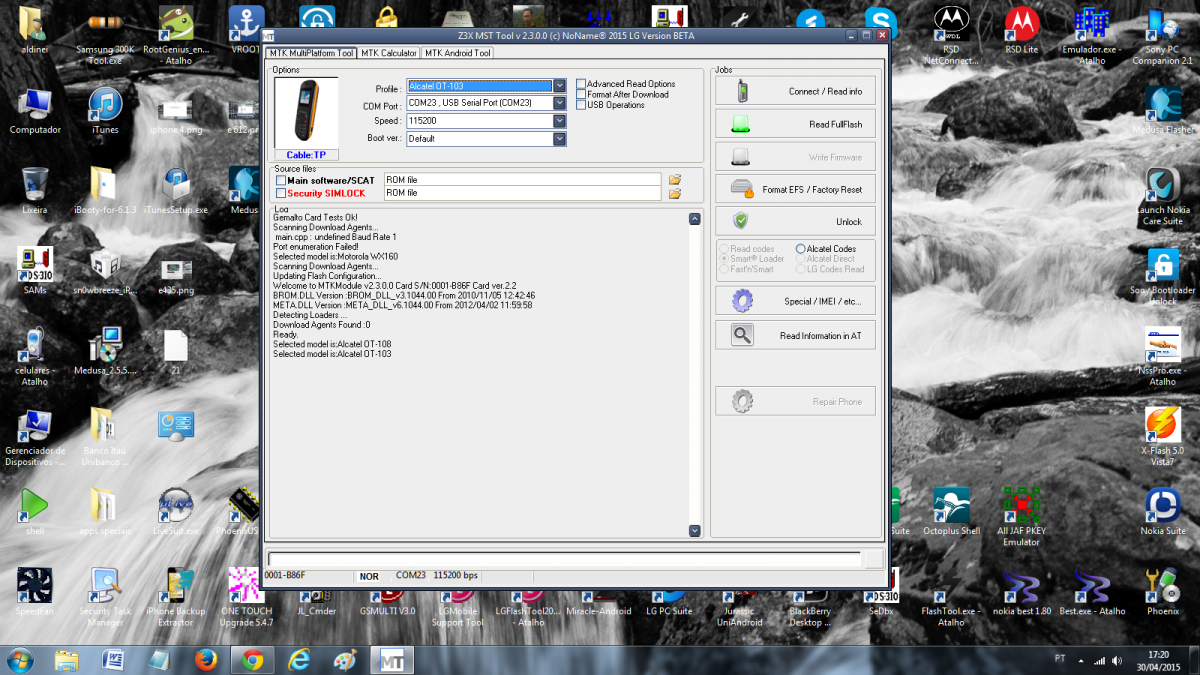This screenshot has width=1200, height=675.
Task: Open the Windows Start menu
Action: pos(19,660)
